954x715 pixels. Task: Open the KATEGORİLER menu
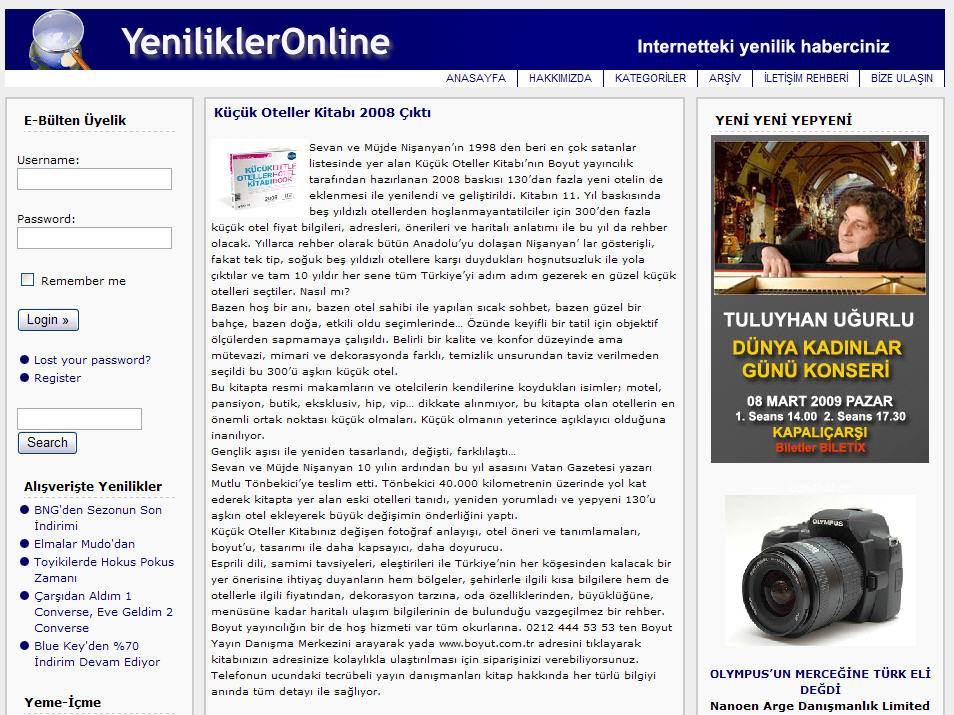click(x=650, y=78)
